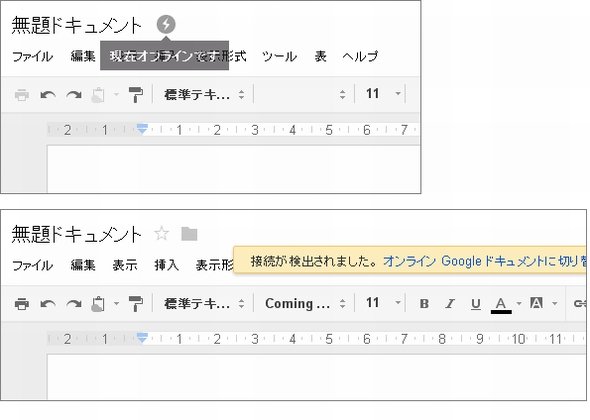Viewport: 590px width, 420px height.
Task: Click the clipboard paste icon in the upper screenshot
Action: [98, 94]
